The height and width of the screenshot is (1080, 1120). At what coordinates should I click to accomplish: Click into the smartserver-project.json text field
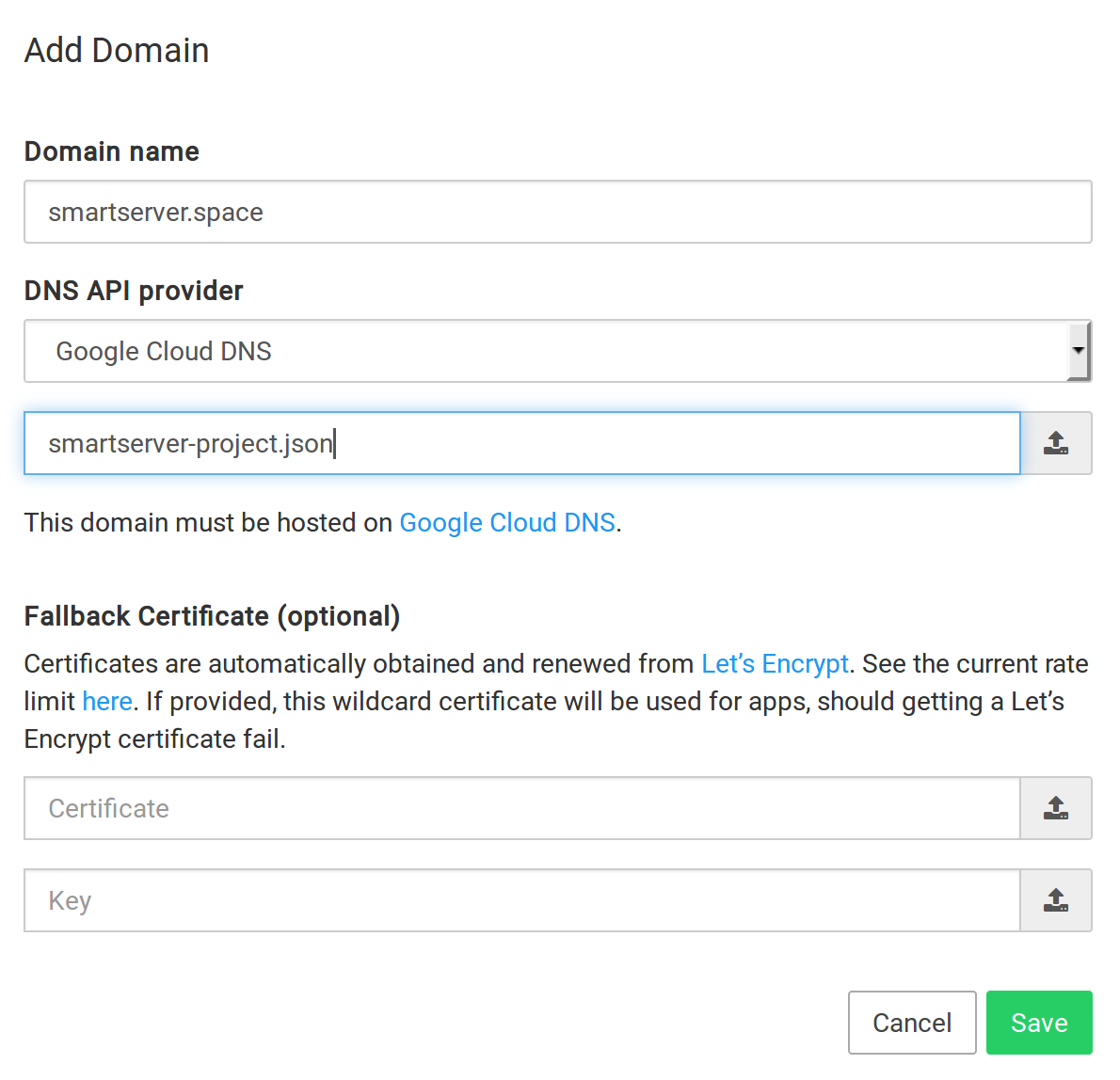[521, 443]
